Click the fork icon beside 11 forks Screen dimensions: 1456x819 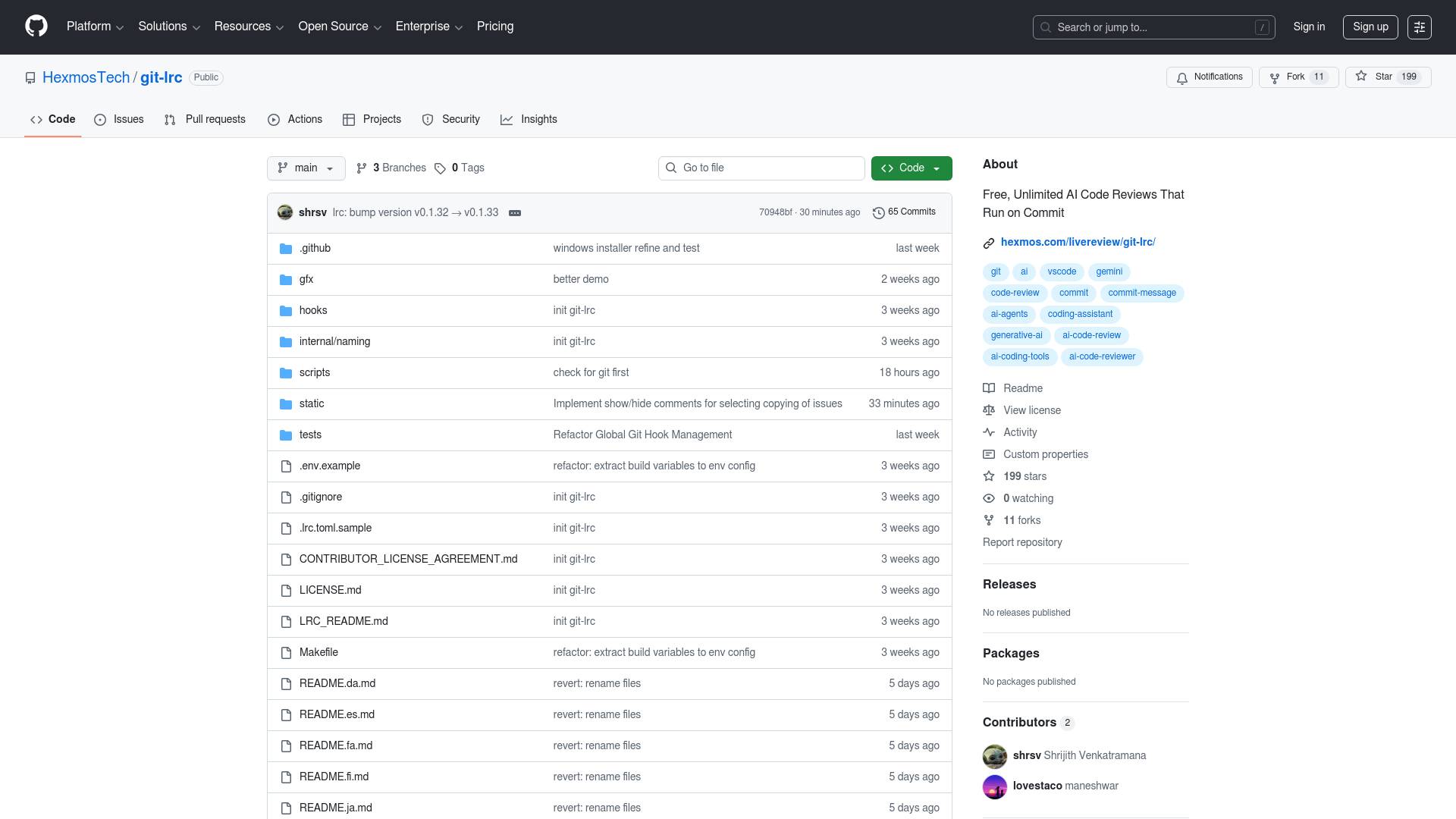point(989,520)
